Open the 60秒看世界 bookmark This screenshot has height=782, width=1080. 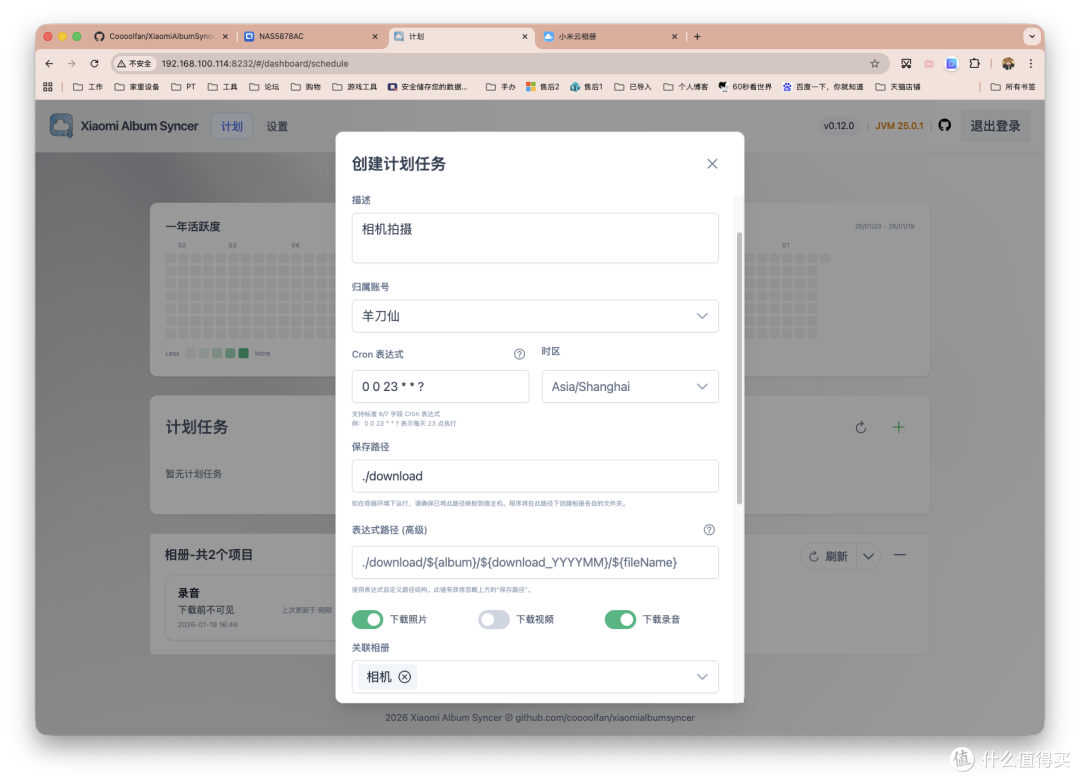click(745, 87)
